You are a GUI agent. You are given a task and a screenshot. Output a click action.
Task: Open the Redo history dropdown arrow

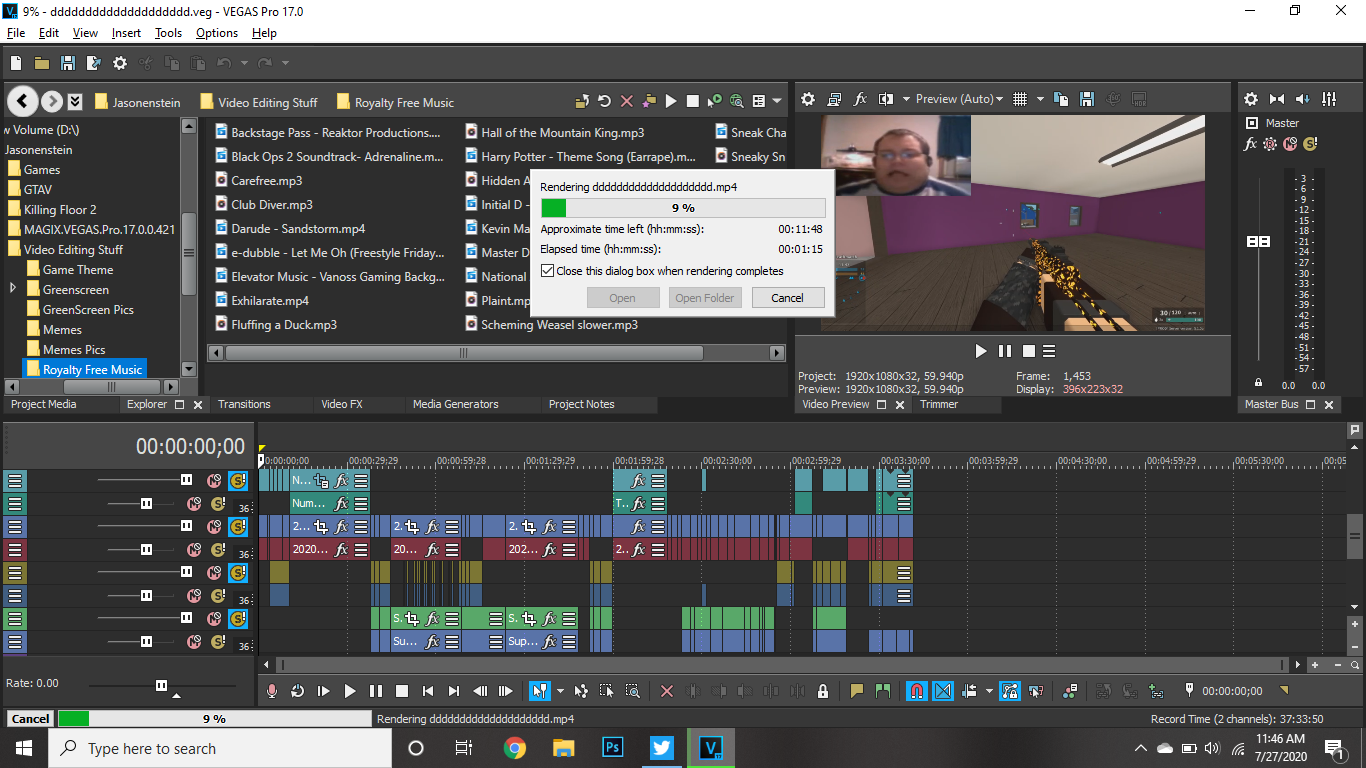coord(284,63)
